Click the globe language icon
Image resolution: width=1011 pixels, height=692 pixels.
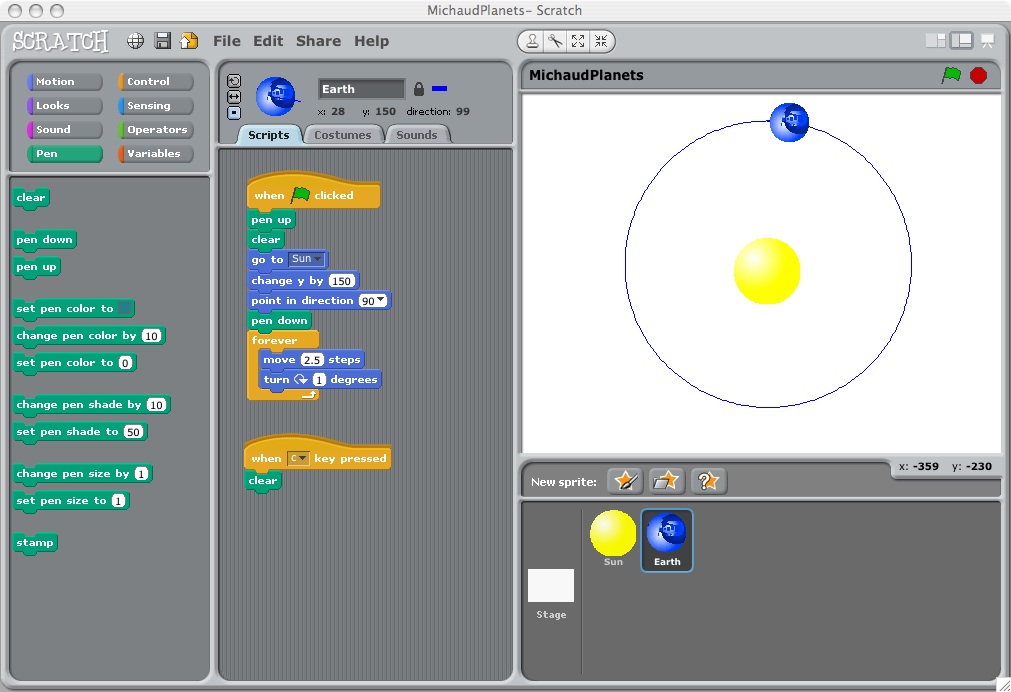(x=135, y=41)
